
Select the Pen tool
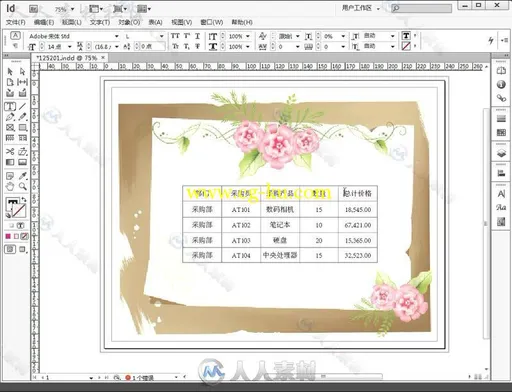[x=10, y=117]
